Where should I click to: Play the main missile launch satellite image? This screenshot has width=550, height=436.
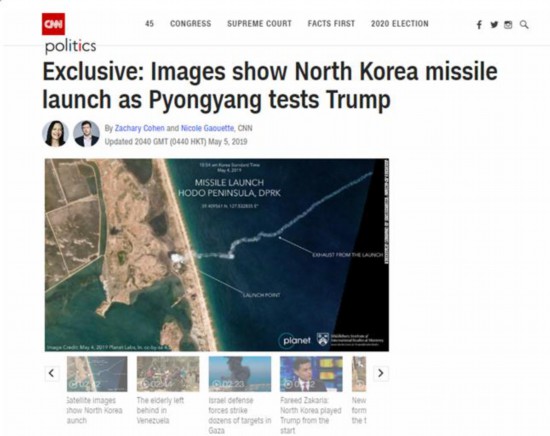click(x=217, y=255)
